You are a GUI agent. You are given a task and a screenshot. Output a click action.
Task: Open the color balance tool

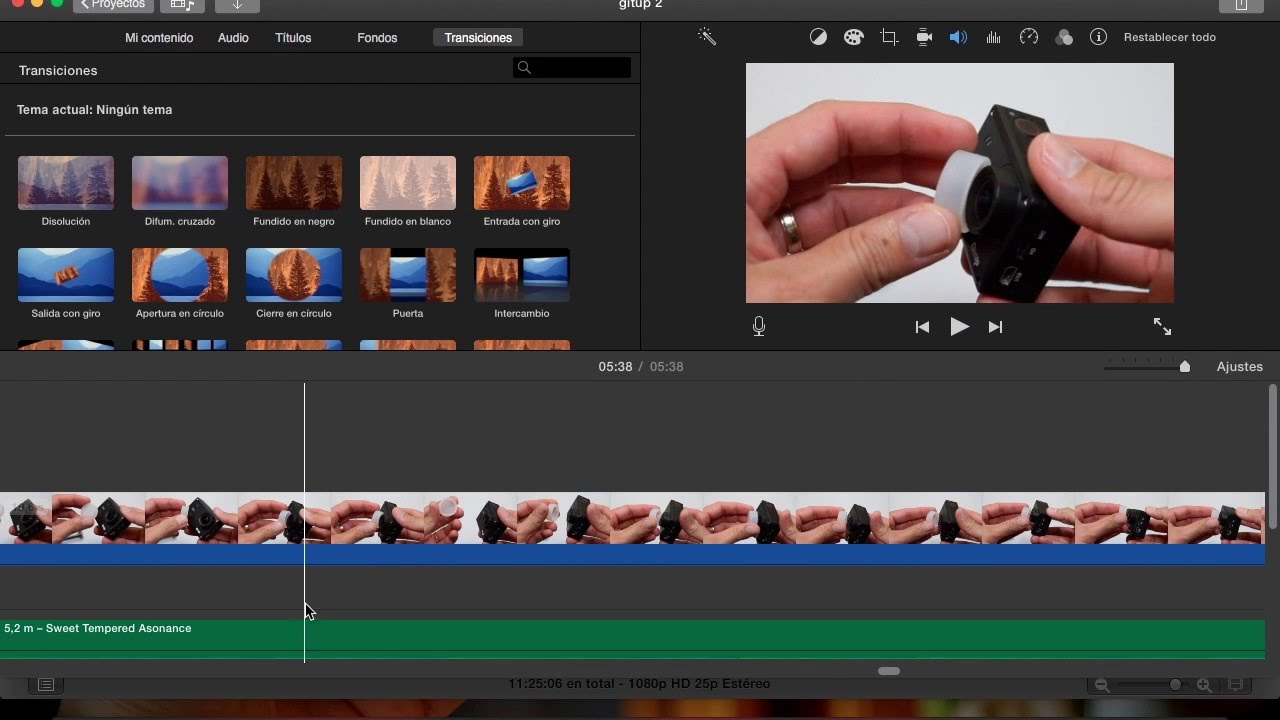click(818, 37)
